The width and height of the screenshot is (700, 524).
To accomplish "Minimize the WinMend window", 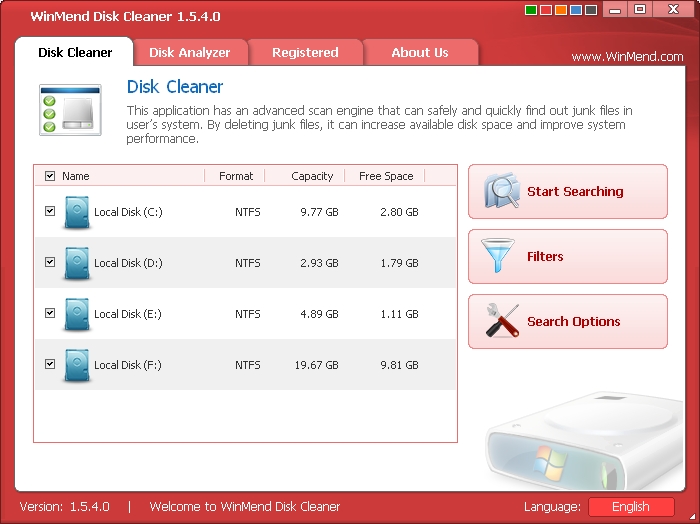I will pos(615,9).
